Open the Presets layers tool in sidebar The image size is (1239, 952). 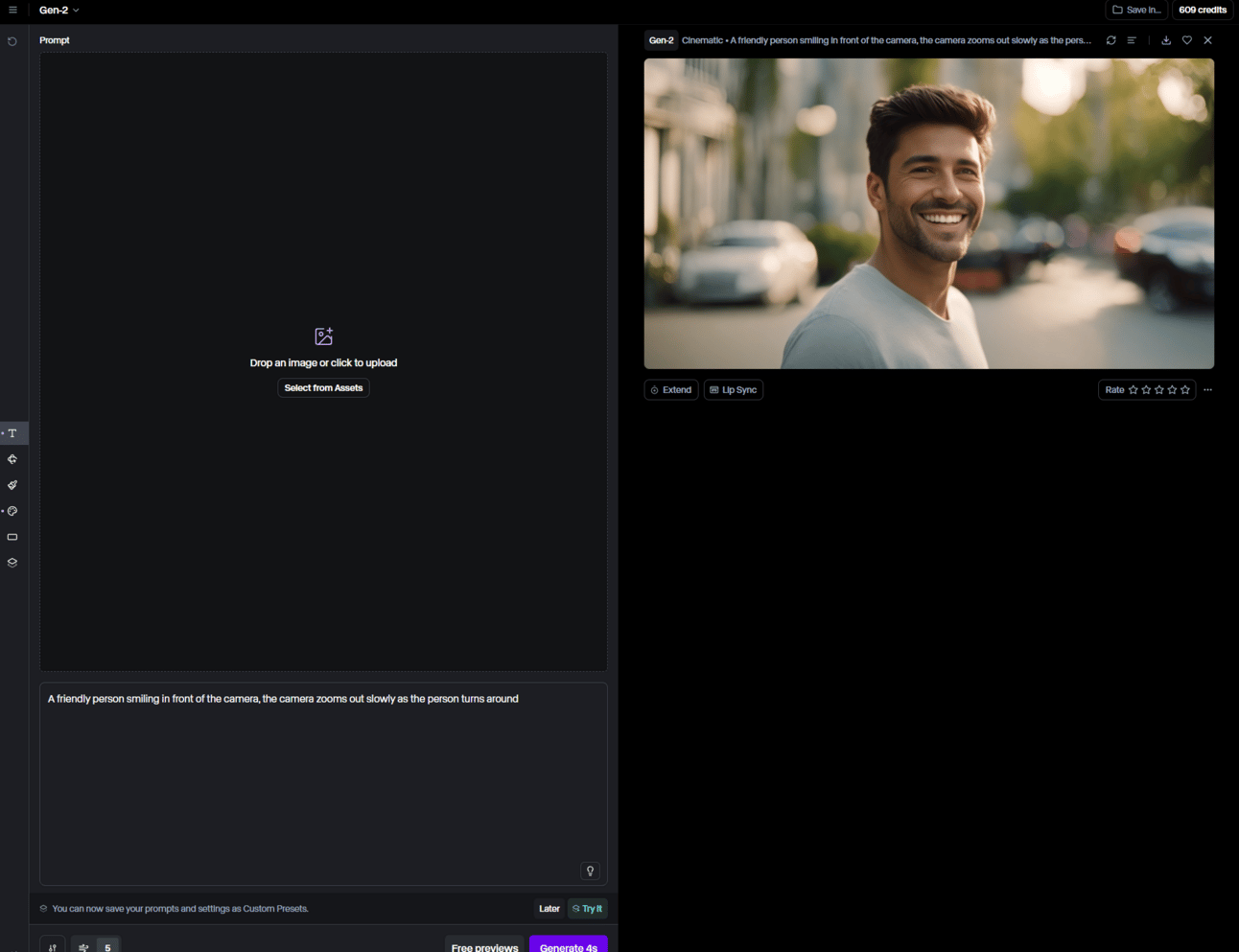click(12, 563)
